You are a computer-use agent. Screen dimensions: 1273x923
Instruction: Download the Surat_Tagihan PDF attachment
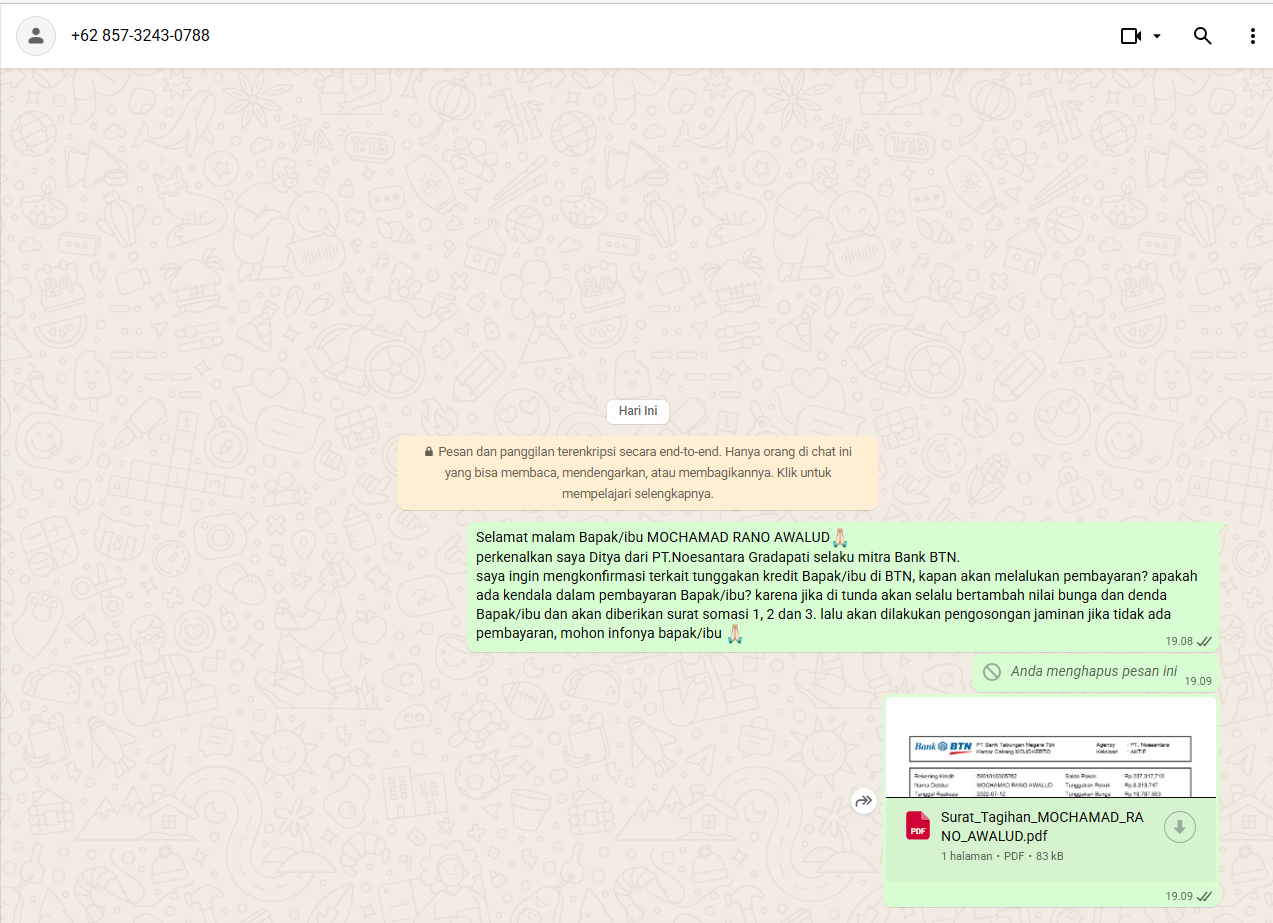point(1179,827)
